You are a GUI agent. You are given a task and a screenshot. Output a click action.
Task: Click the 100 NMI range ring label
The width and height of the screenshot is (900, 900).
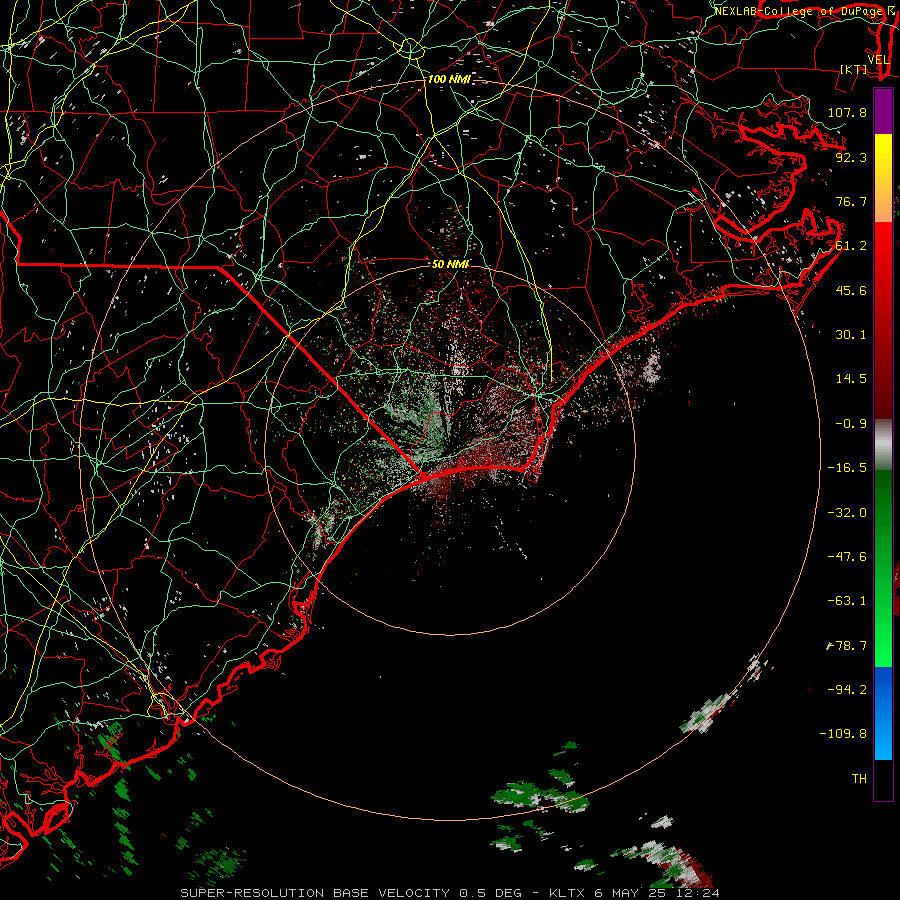tap(449, 79)
